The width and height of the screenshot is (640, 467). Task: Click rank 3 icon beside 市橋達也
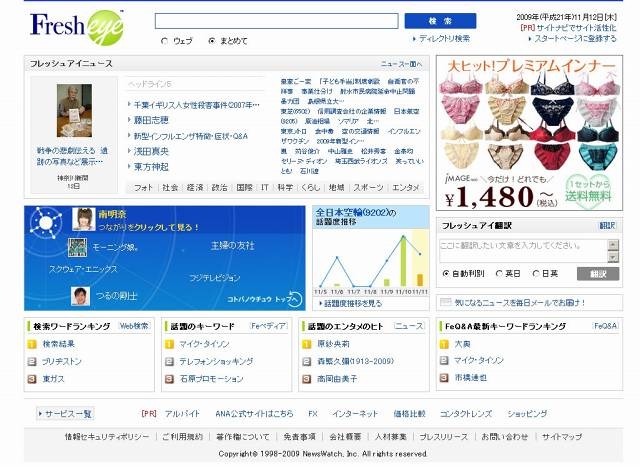coord(444,378)
